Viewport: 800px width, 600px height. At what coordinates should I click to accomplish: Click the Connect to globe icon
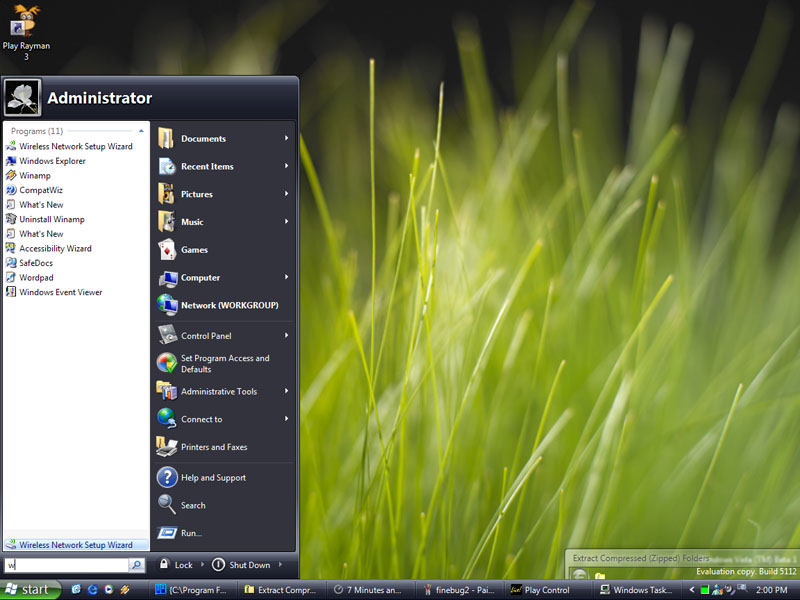pyautogui.click(x=167, y=419)
